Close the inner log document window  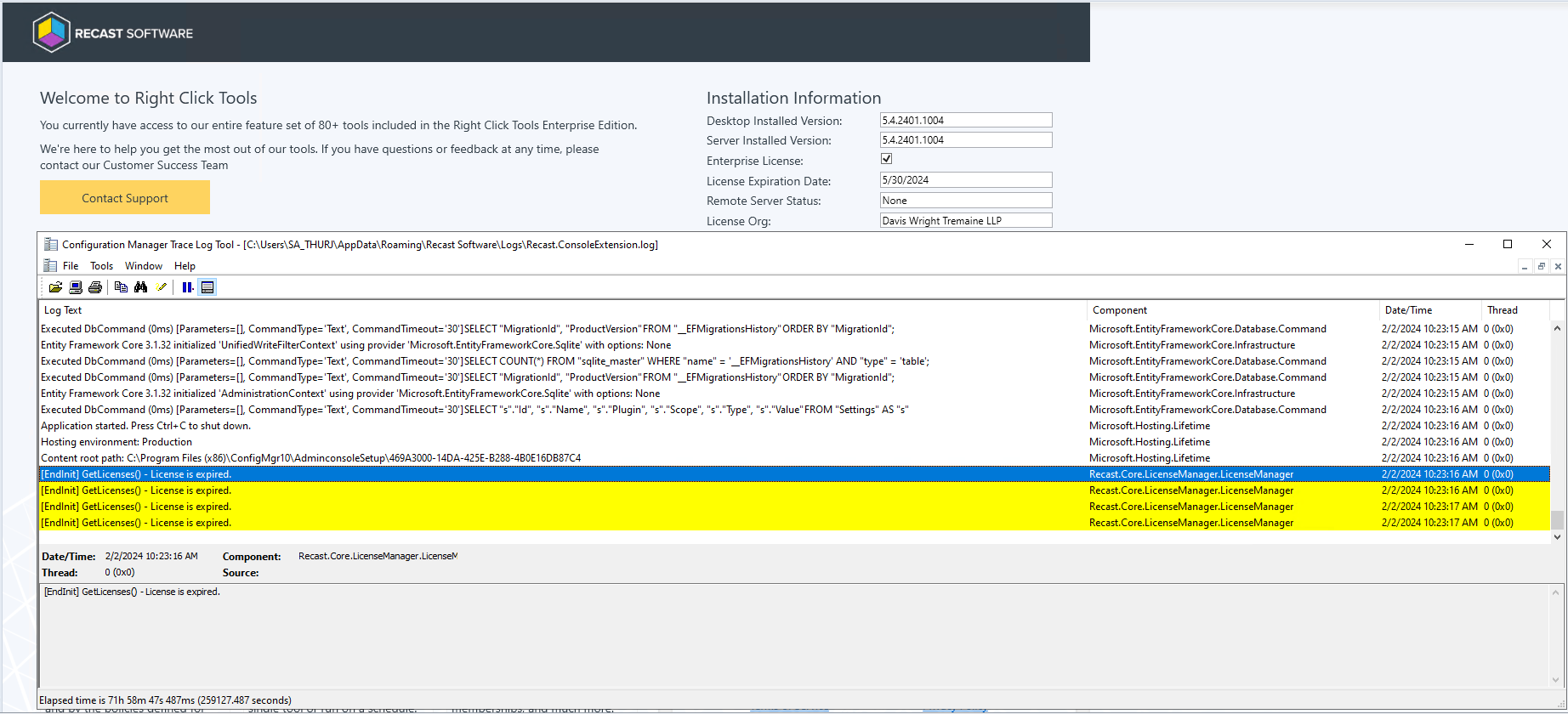point(1558,267)
